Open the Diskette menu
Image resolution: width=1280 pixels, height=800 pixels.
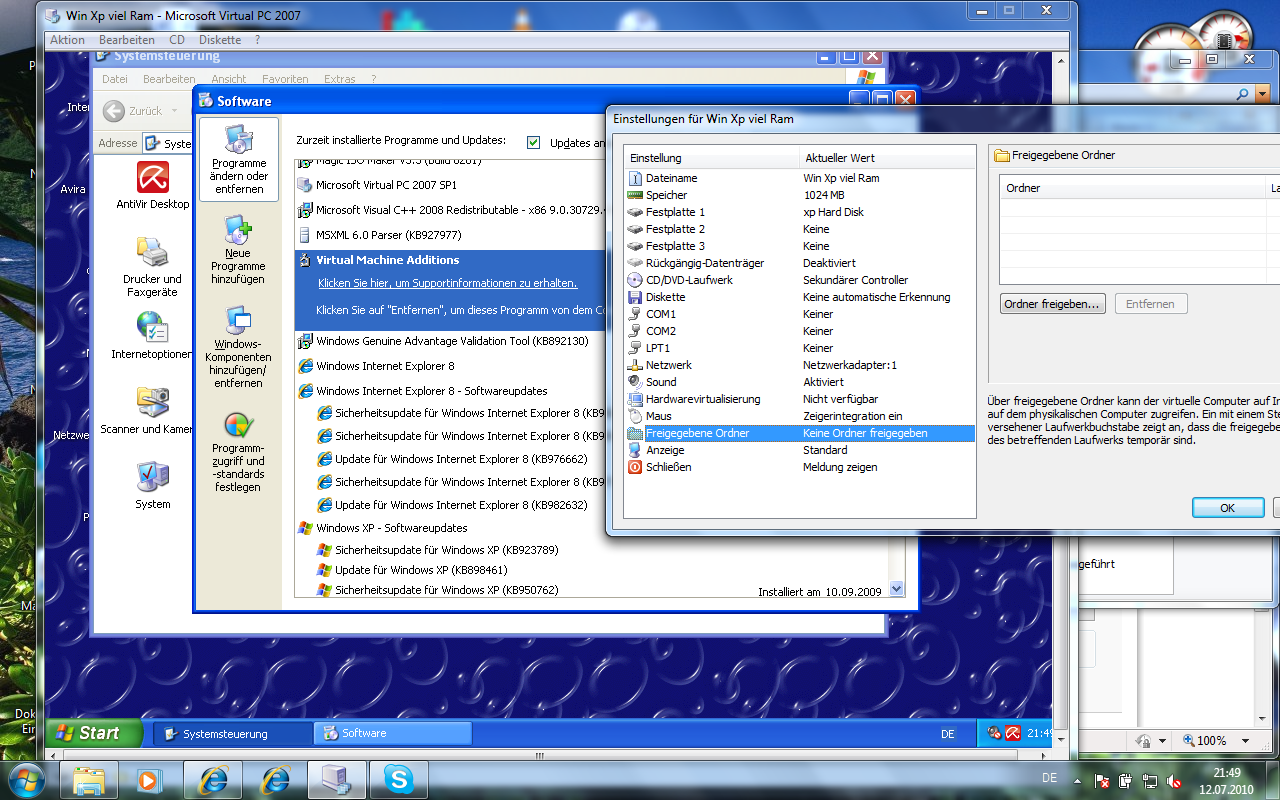click(220, 40)
